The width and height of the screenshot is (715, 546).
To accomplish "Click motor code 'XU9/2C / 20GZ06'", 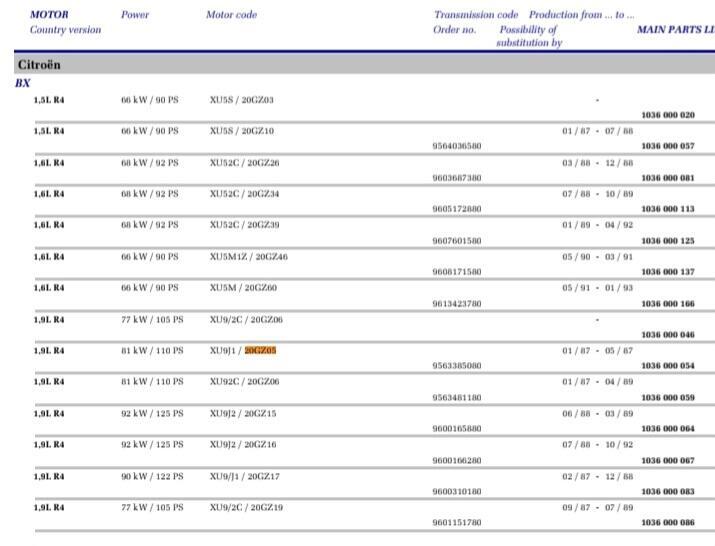I will click(246, 320).
